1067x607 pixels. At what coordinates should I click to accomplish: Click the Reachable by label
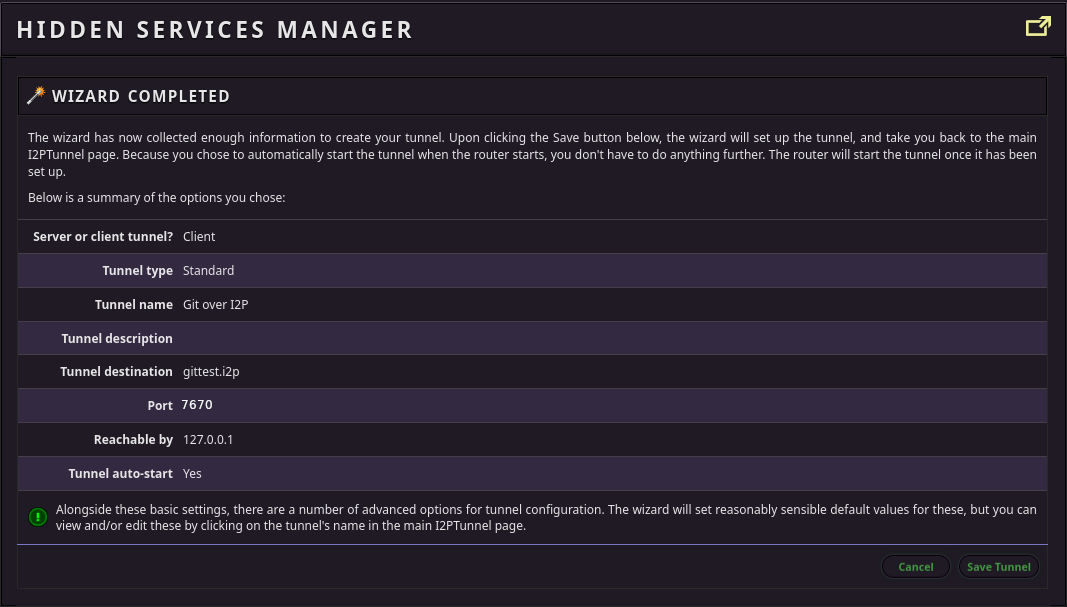(133, 440)
